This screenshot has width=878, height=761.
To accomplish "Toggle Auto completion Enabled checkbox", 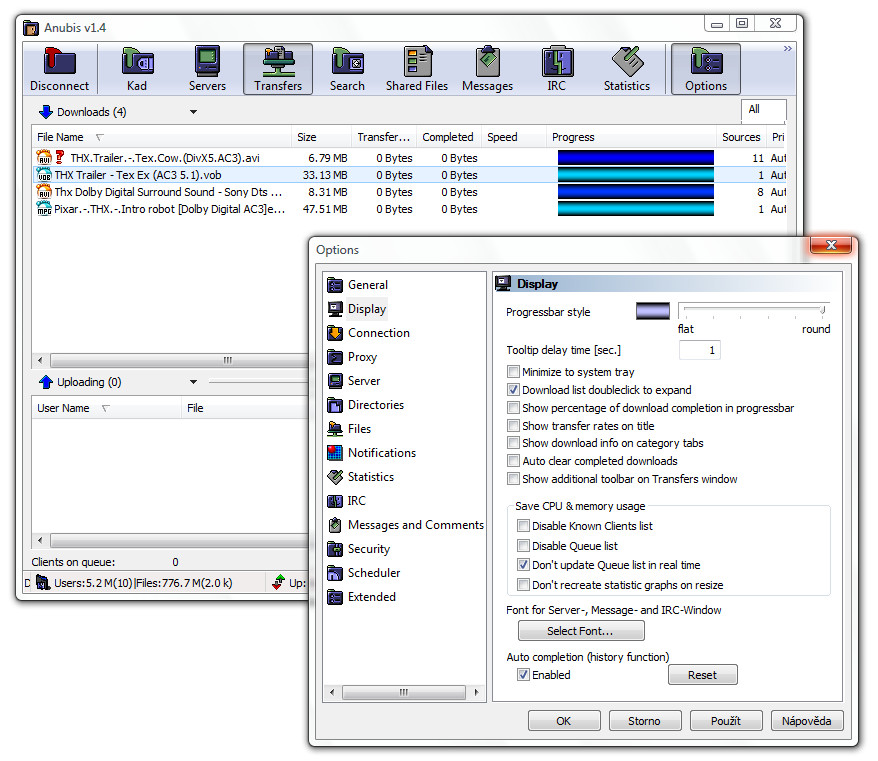I will 523,675.
